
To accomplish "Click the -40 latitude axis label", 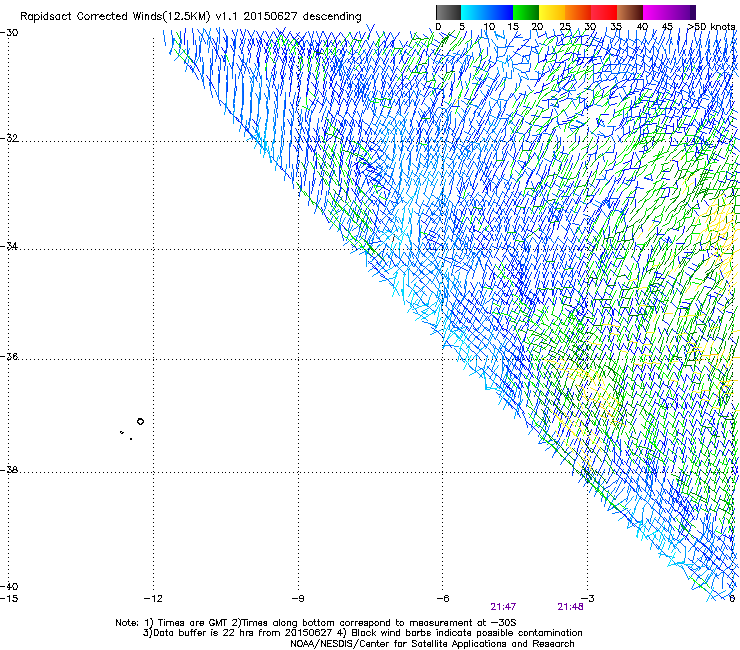I will pyautogui.click(x=9, y=587).
